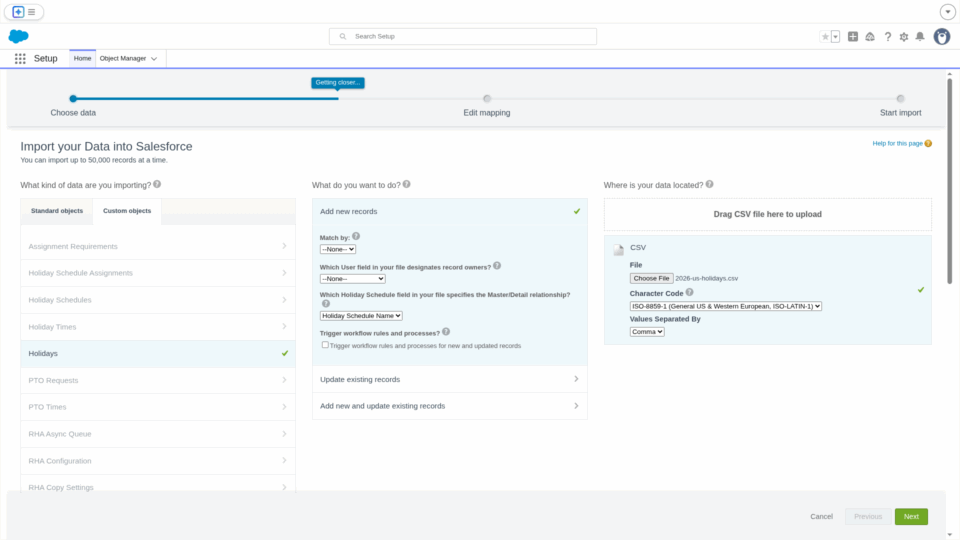The image size is (960, 540).
Task: Open the Global Actions plus icon
Action: coord(853,37)
